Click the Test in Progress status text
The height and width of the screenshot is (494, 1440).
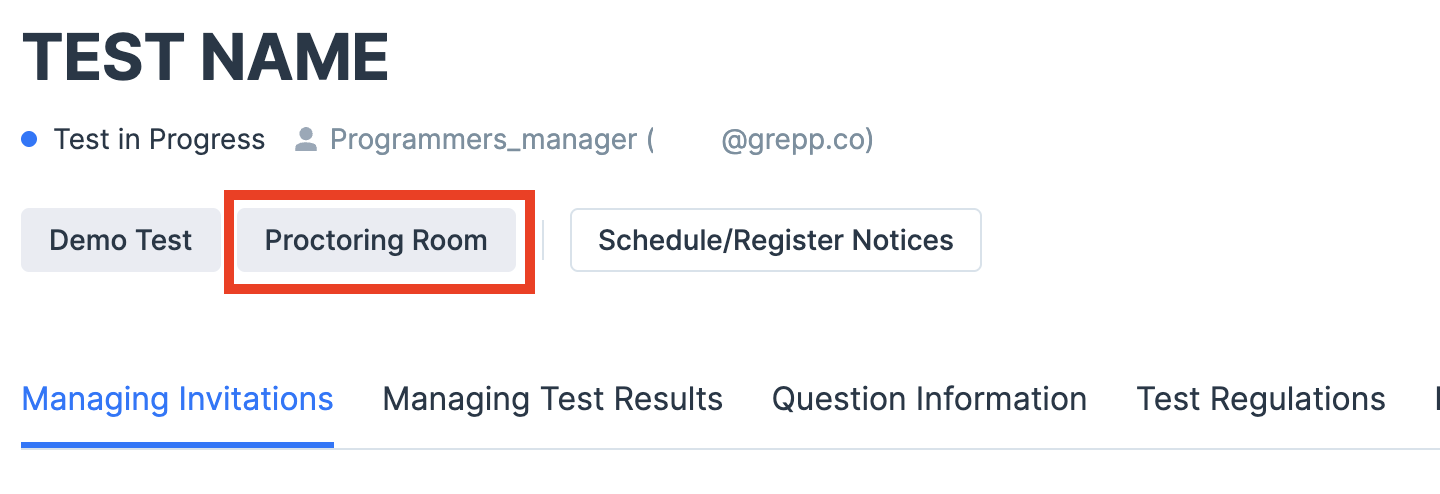[160, 140]
